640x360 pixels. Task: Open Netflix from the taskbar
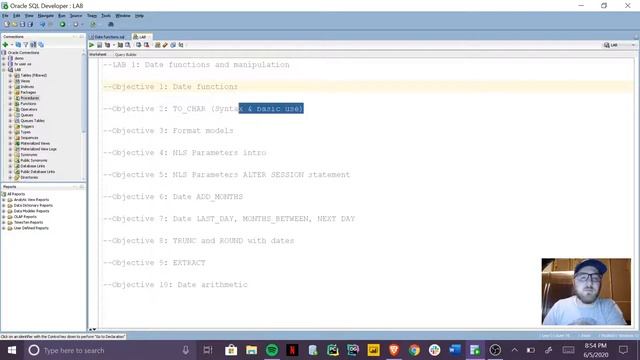pyautogui.click(x=292, y=350)
